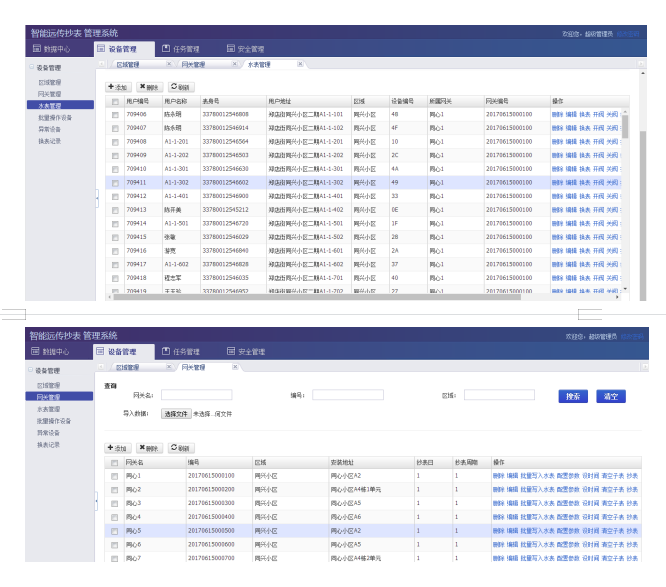
Task: Click the water meter table vertical scrollbar thumb
Action: pyautogui.click(x=625, y=127)
